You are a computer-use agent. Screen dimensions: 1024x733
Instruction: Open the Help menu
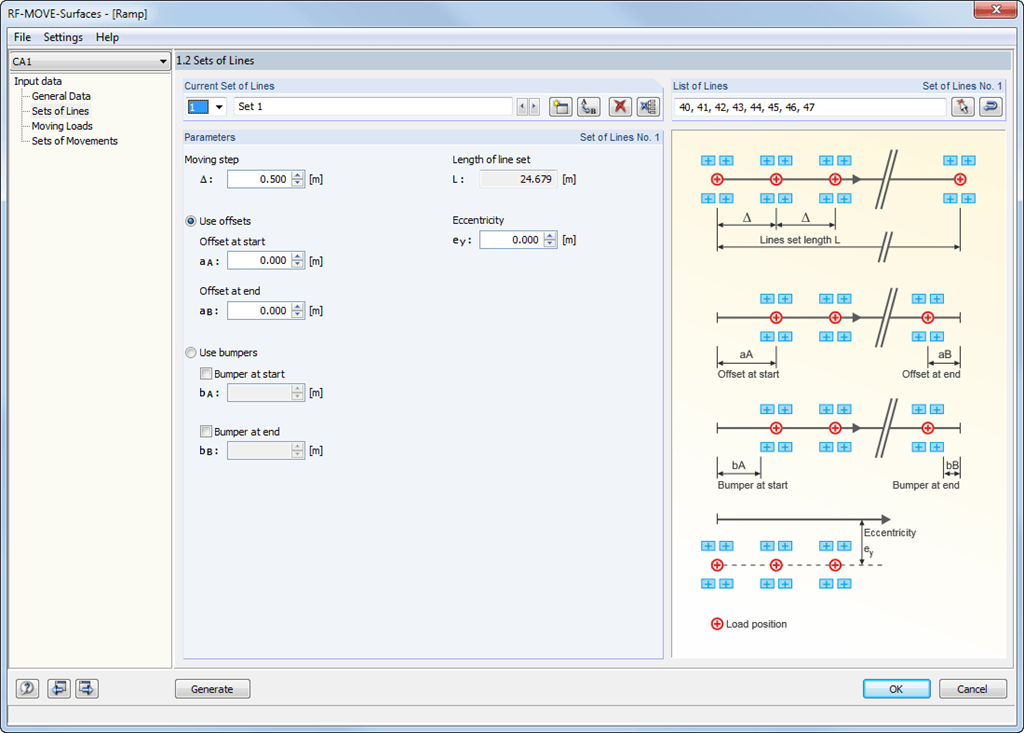(x=107, y=37)
